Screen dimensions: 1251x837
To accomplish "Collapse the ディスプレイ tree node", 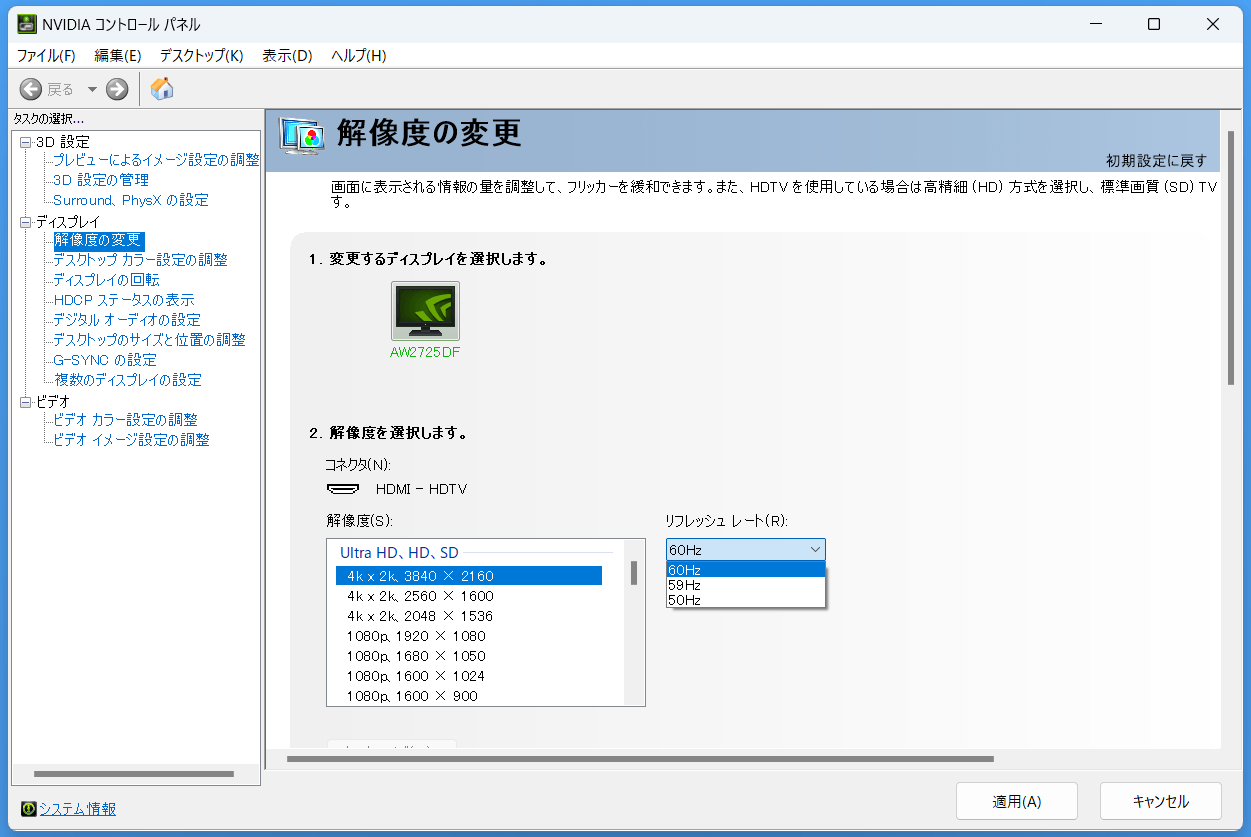I will [26, 222].
